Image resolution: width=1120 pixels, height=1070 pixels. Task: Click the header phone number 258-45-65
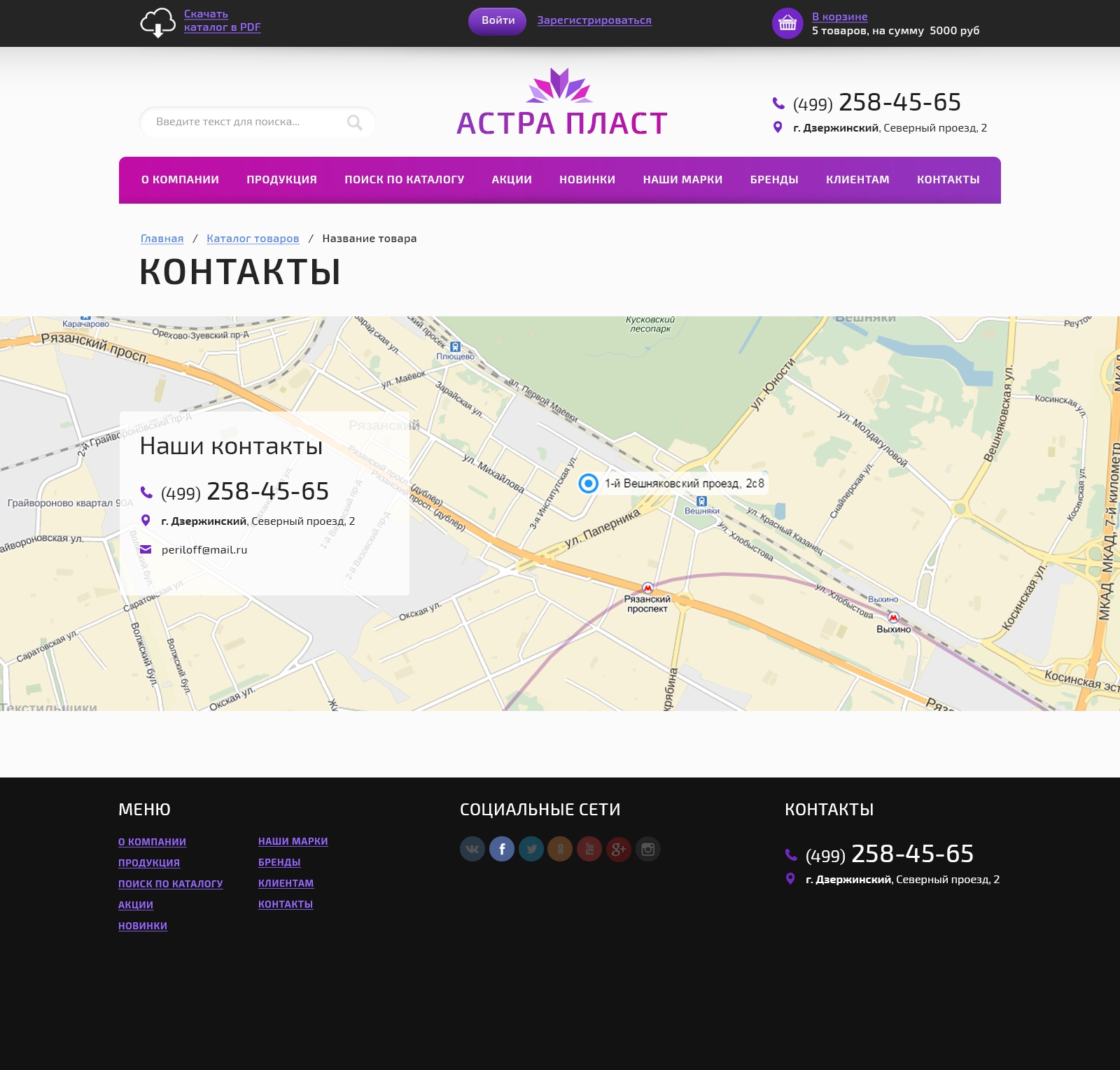[x=899, y=102]
